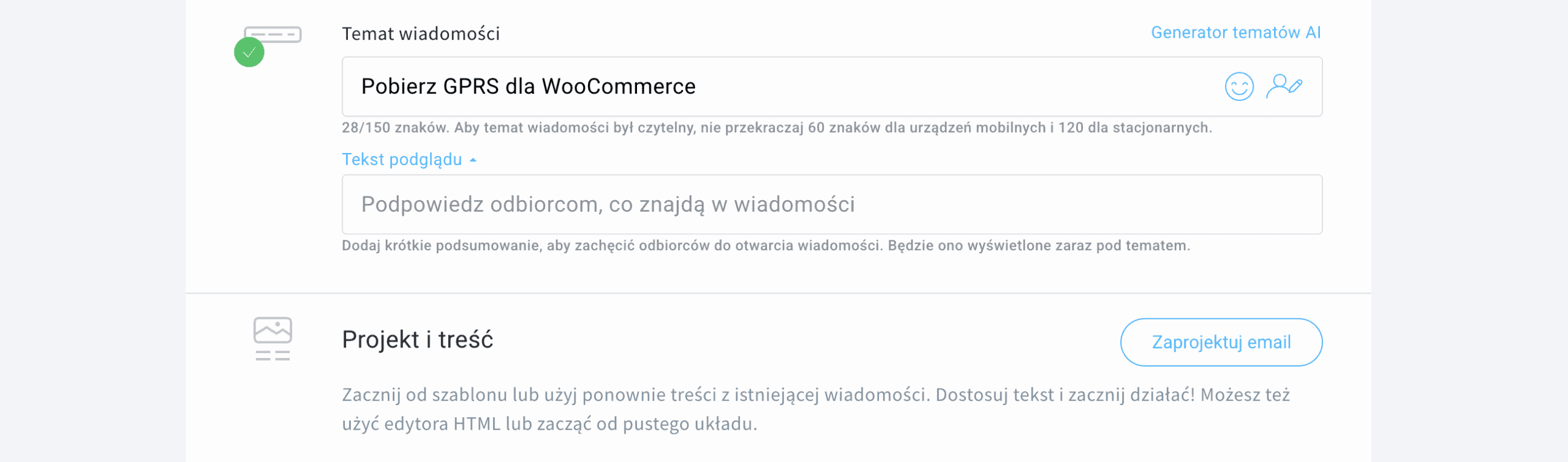Screen dimensions: 1568x462
Task: Click the green checkmark status badge
Action: [x=249, y=53]
